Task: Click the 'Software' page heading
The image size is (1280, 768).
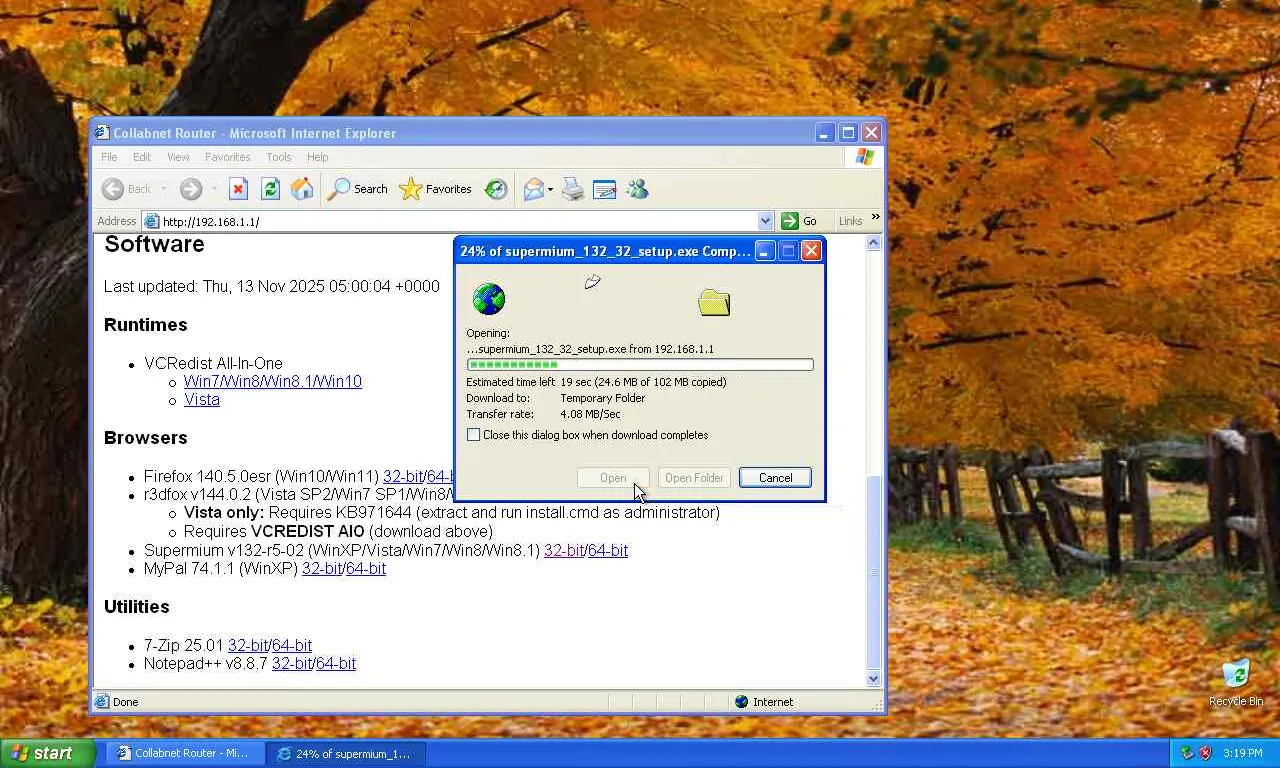Action: coord(154,244)
